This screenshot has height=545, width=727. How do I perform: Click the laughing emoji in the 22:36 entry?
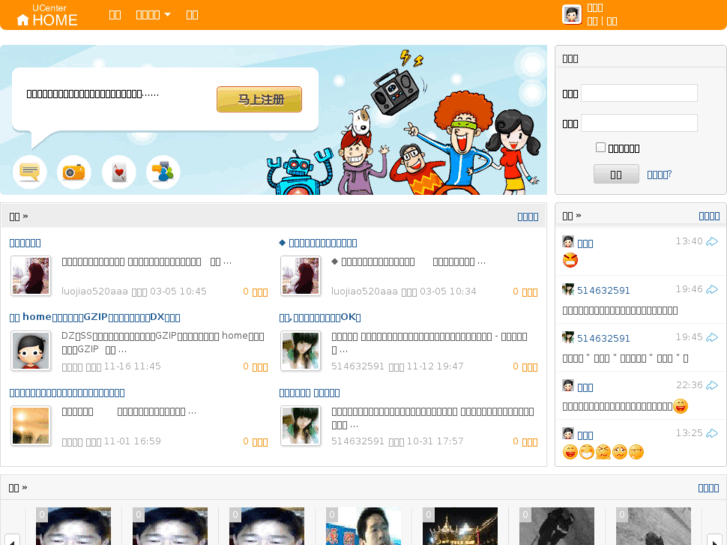pos(680,406)
